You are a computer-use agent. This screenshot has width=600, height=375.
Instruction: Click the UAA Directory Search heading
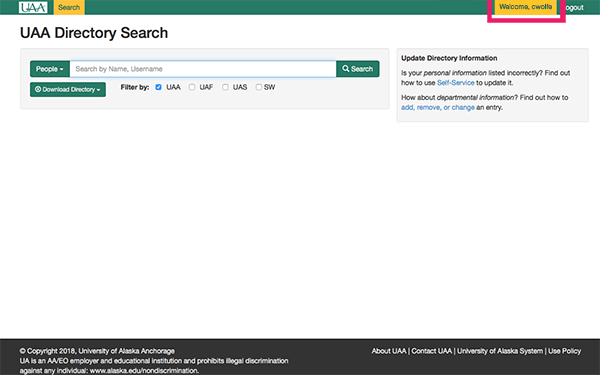coord(94,33)
